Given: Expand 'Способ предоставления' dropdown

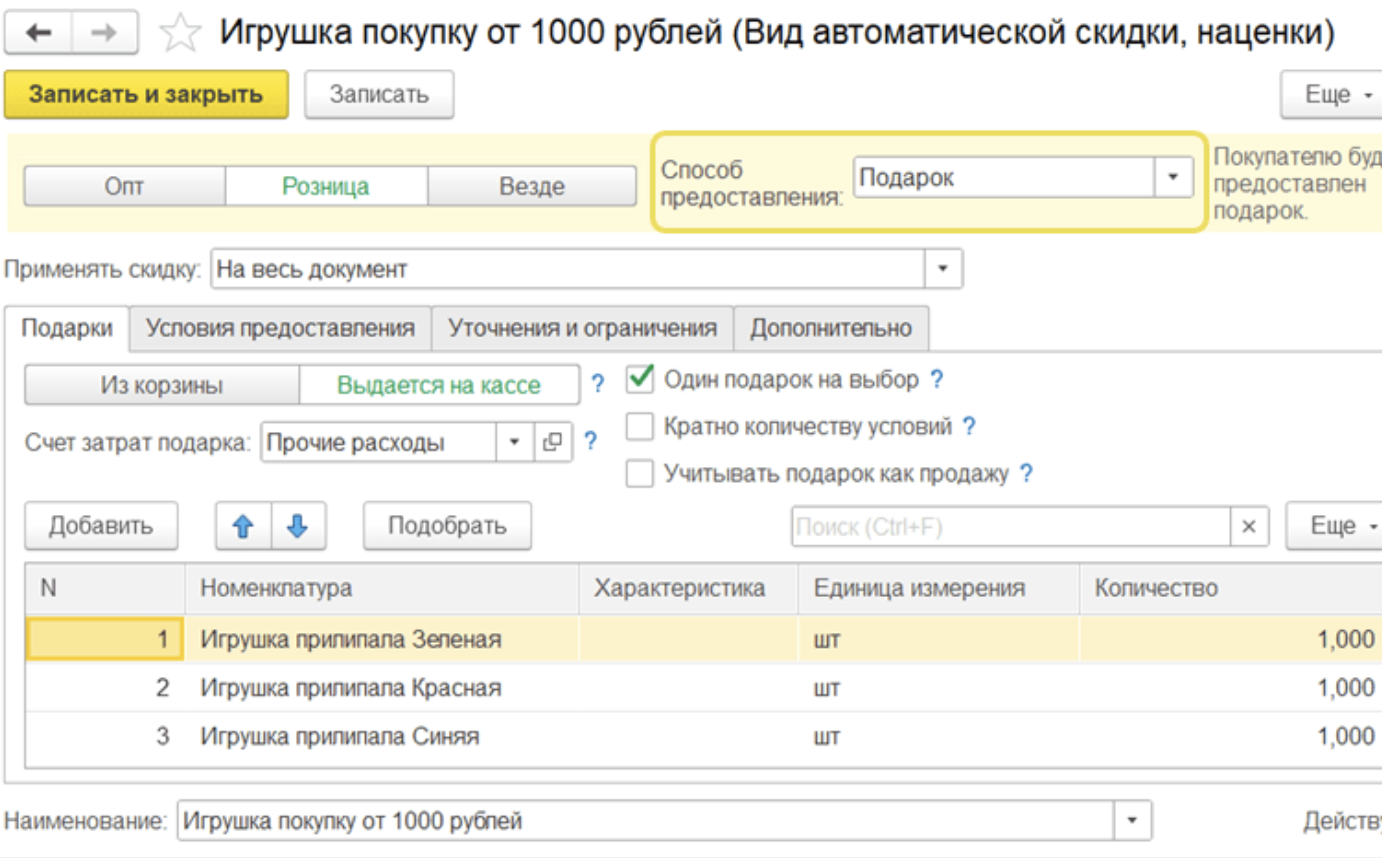Looking at the screenshot, I should 1173,178.
